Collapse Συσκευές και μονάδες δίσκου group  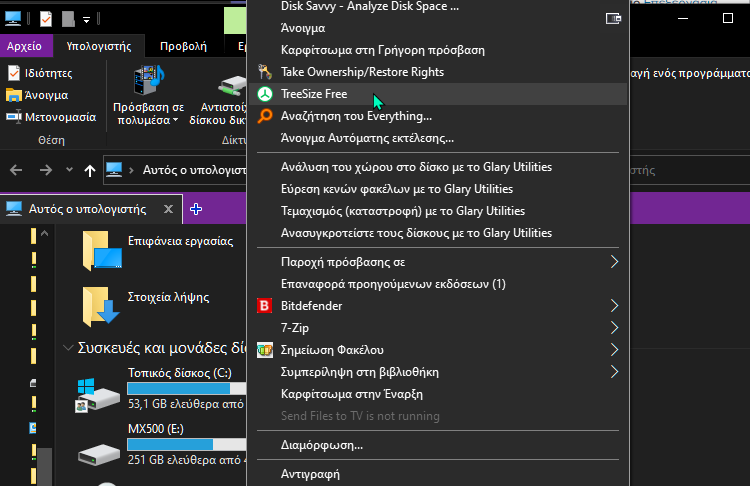(68, 348)
